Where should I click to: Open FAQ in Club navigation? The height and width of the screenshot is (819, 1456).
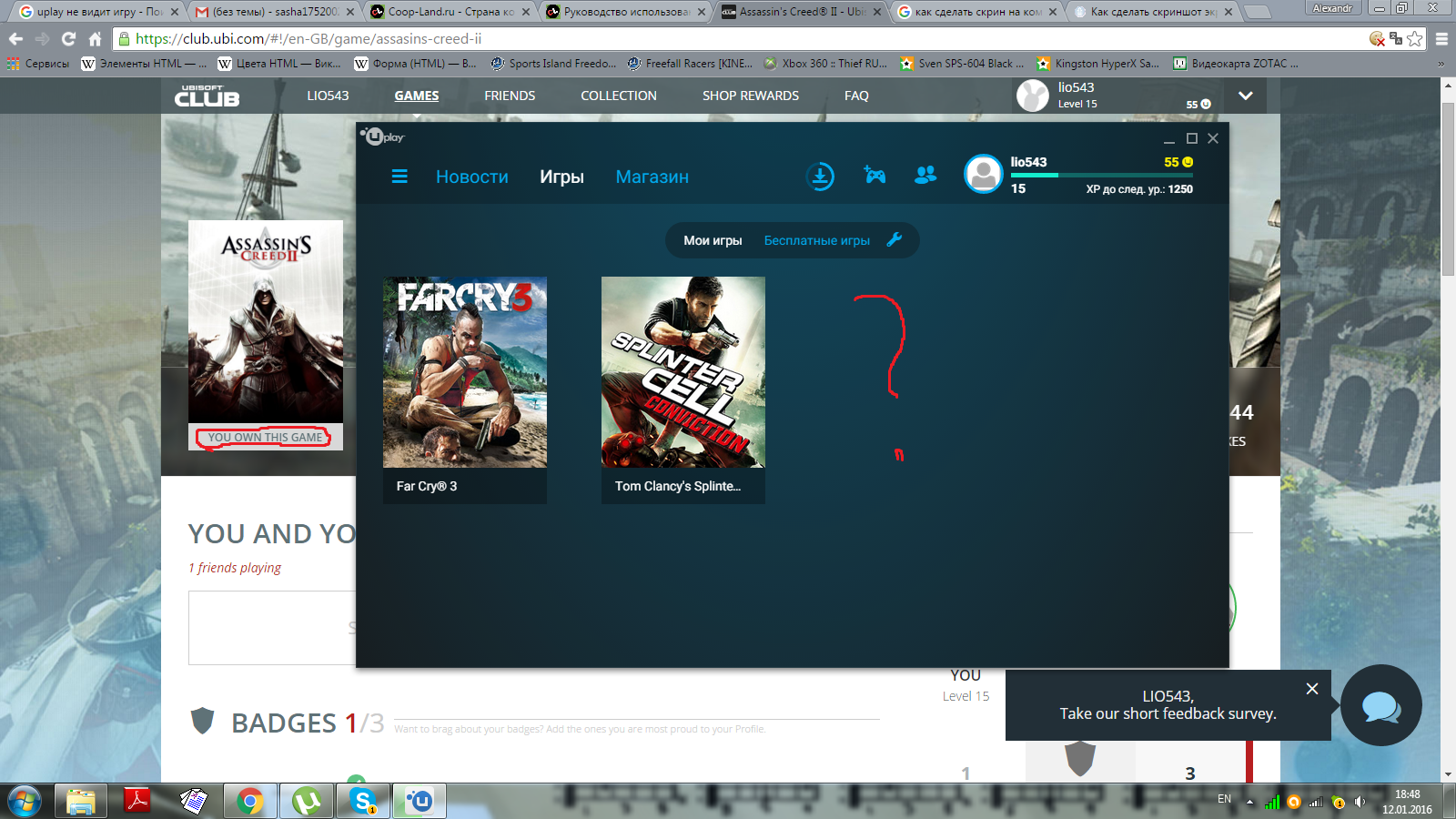856,96
